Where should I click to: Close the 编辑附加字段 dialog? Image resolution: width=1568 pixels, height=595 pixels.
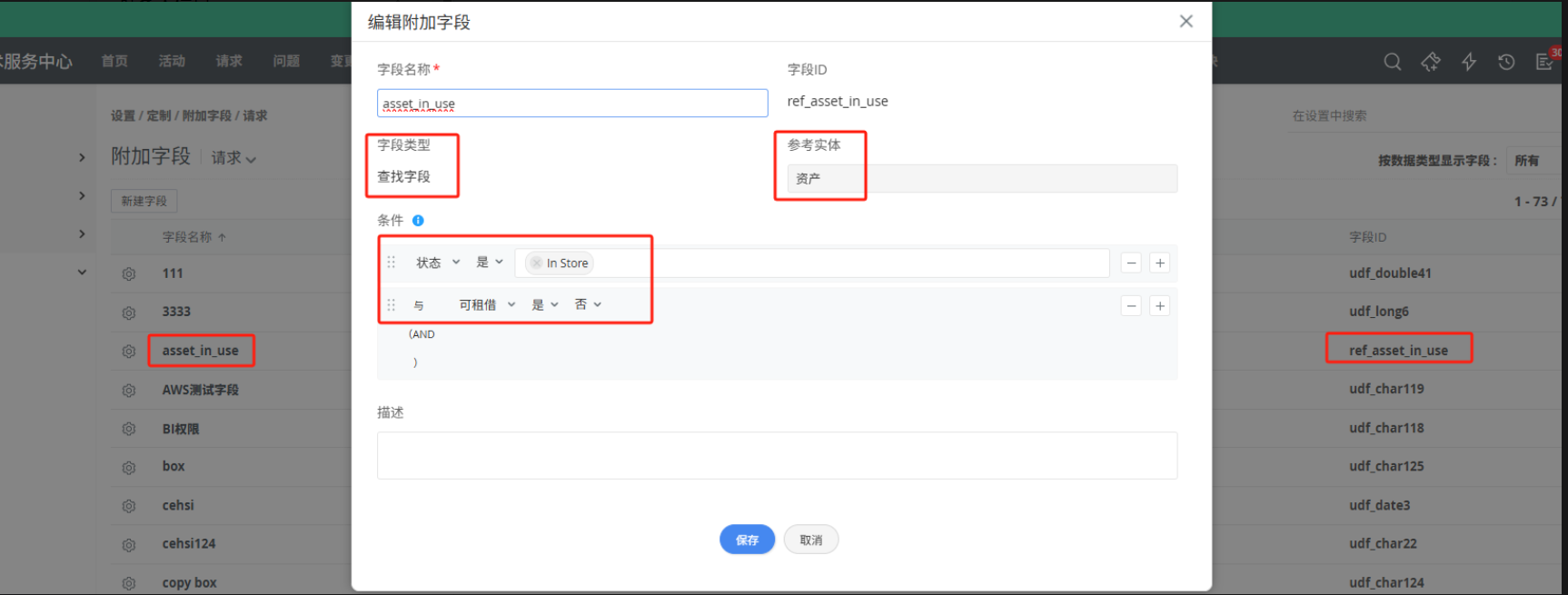(x=1186, y=22)
